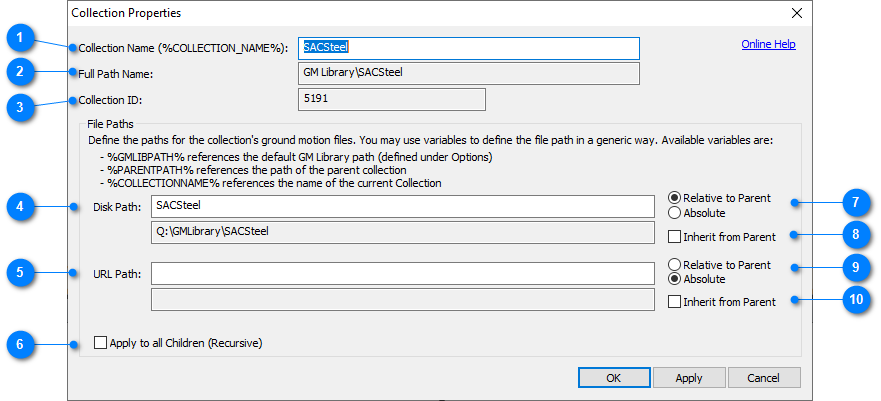
Task: Confirm with the OK button
Action: click(614, 378)
